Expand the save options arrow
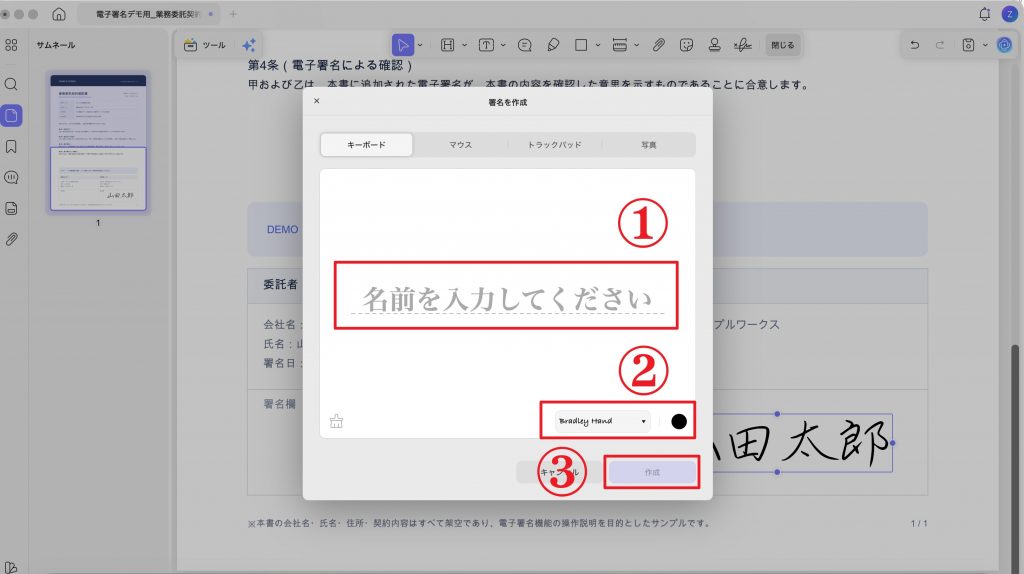The height and width of the screenshot is (574, 1024). click(x=985, y=45)
